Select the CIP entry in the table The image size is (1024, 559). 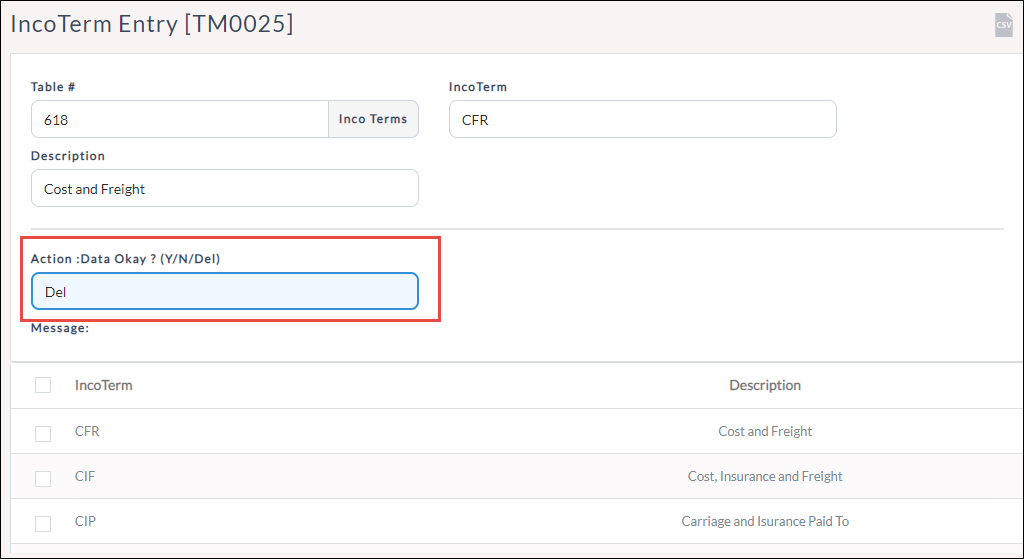pos(85,522)
